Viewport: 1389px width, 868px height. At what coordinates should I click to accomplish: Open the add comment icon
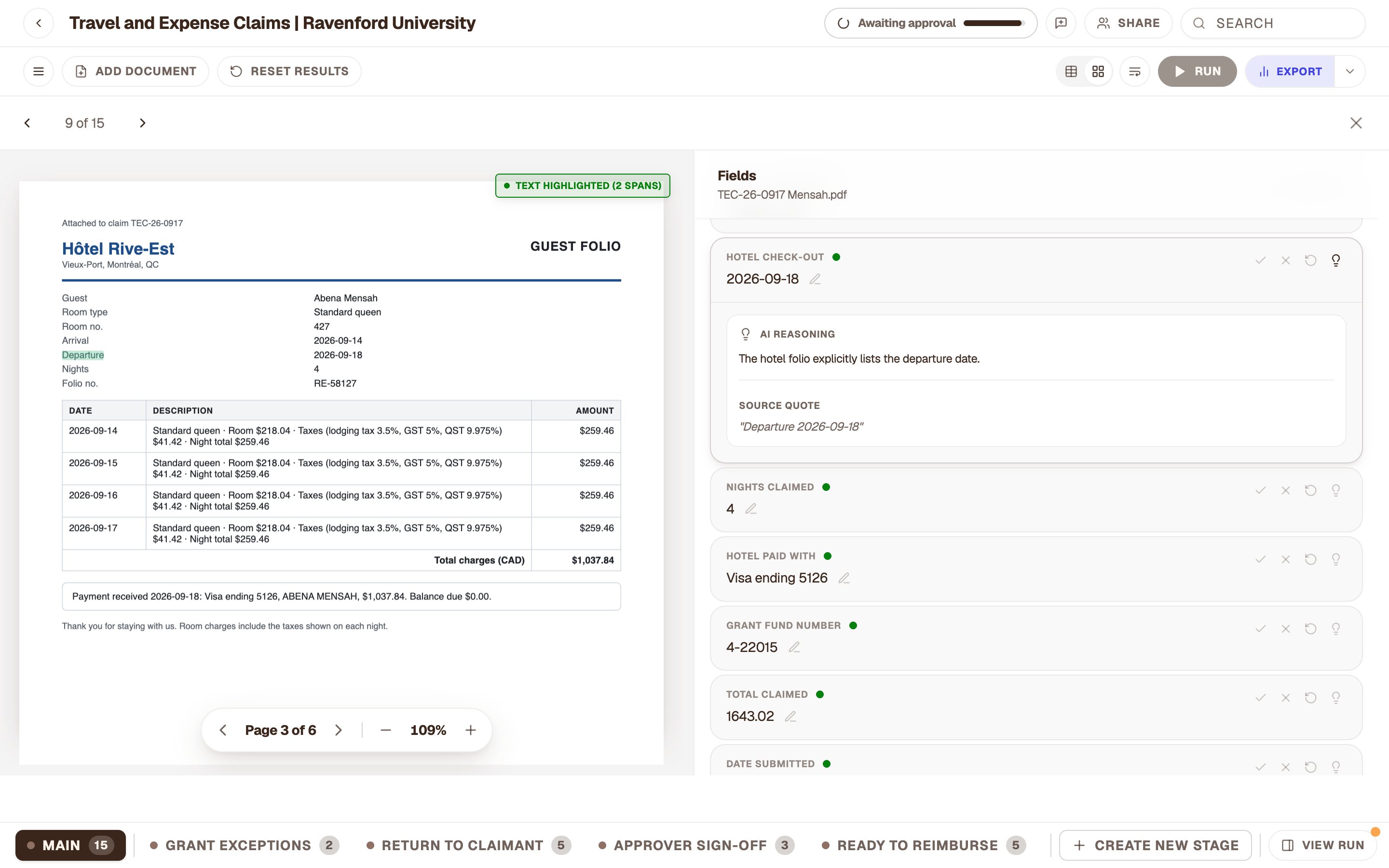pos(1061,23)
